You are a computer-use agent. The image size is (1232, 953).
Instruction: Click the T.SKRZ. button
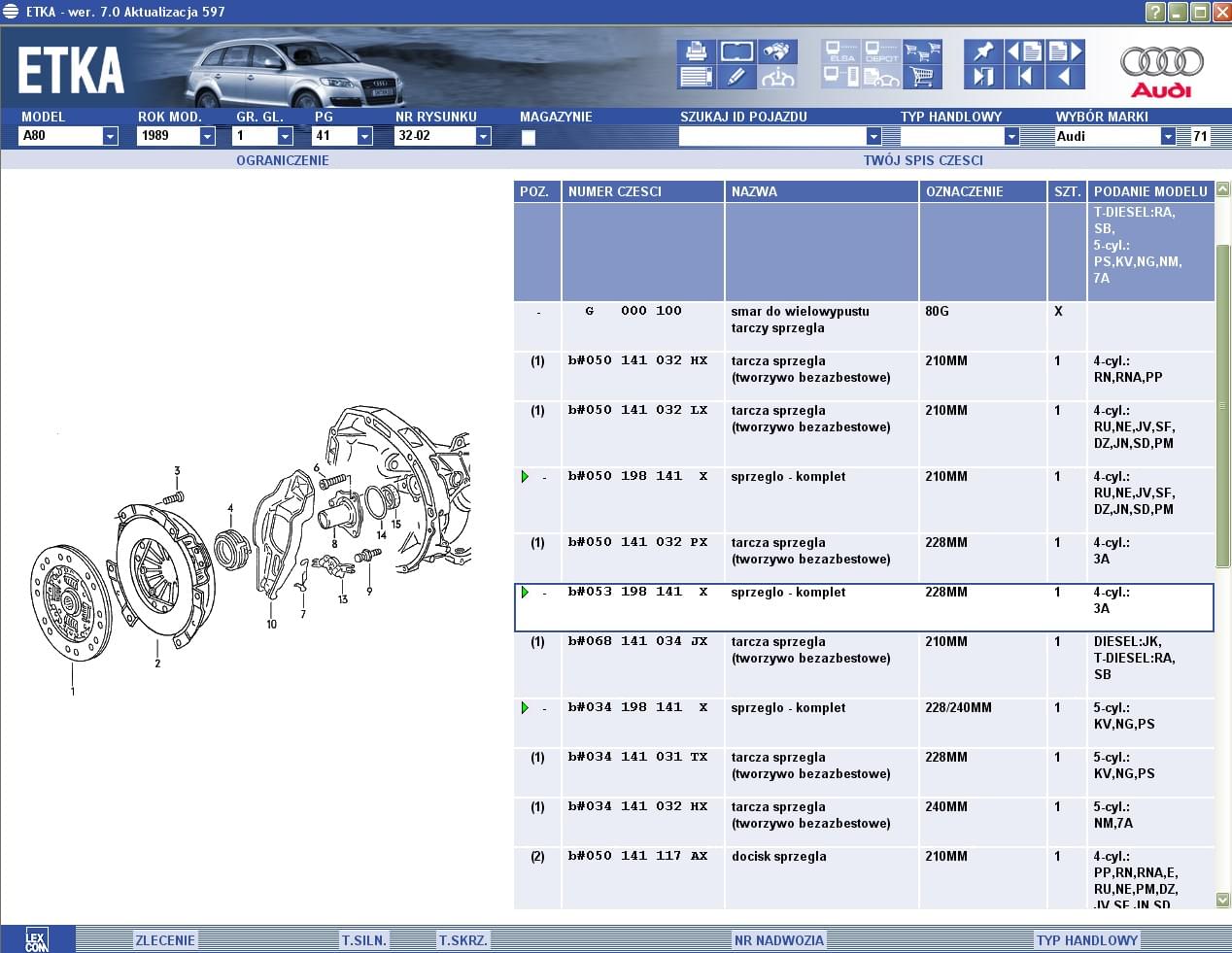[x=463, y=940]
